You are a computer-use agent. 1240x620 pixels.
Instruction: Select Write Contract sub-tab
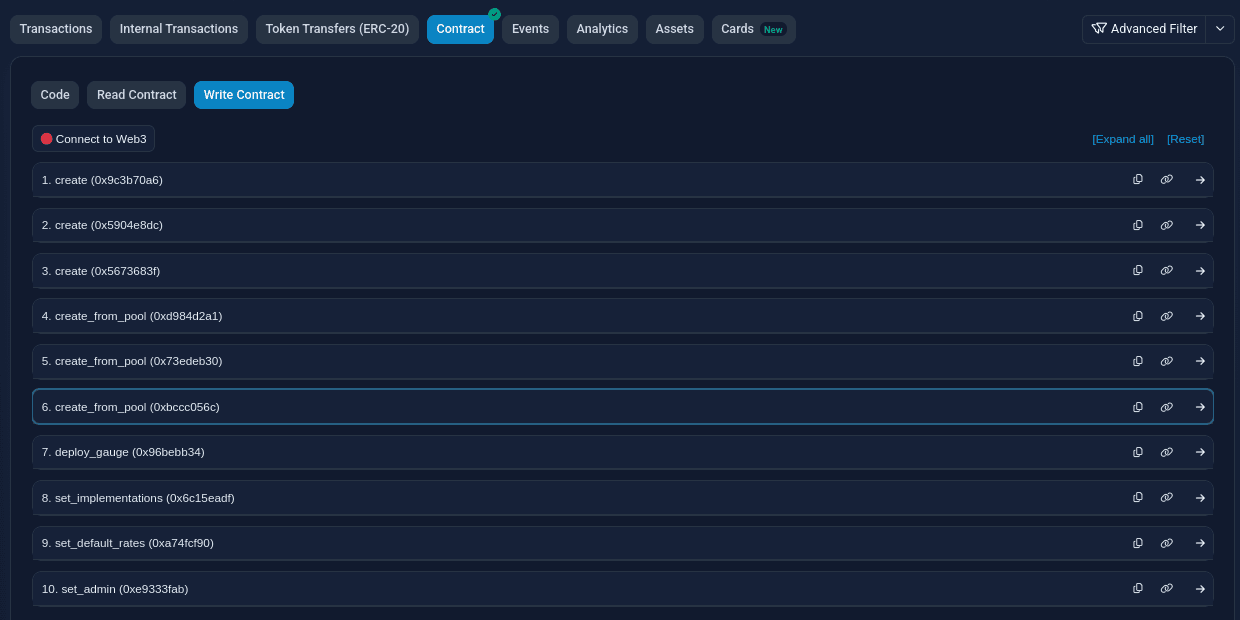244,95
